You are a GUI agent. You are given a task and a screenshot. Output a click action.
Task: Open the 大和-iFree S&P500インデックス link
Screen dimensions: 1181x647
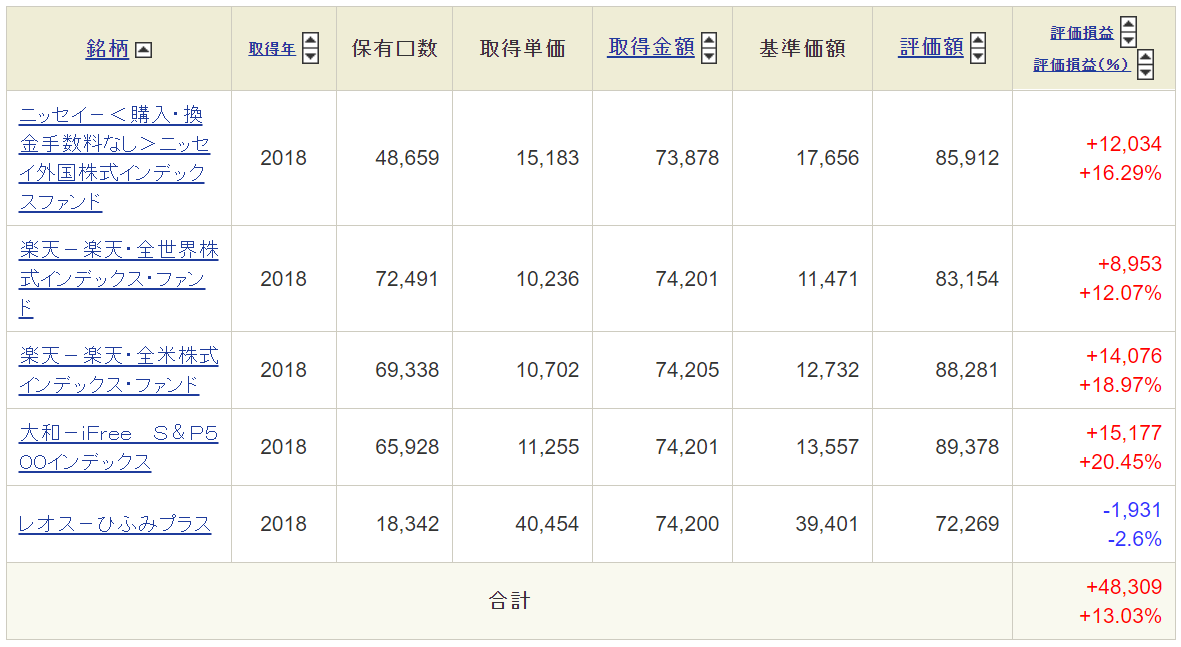118,447
